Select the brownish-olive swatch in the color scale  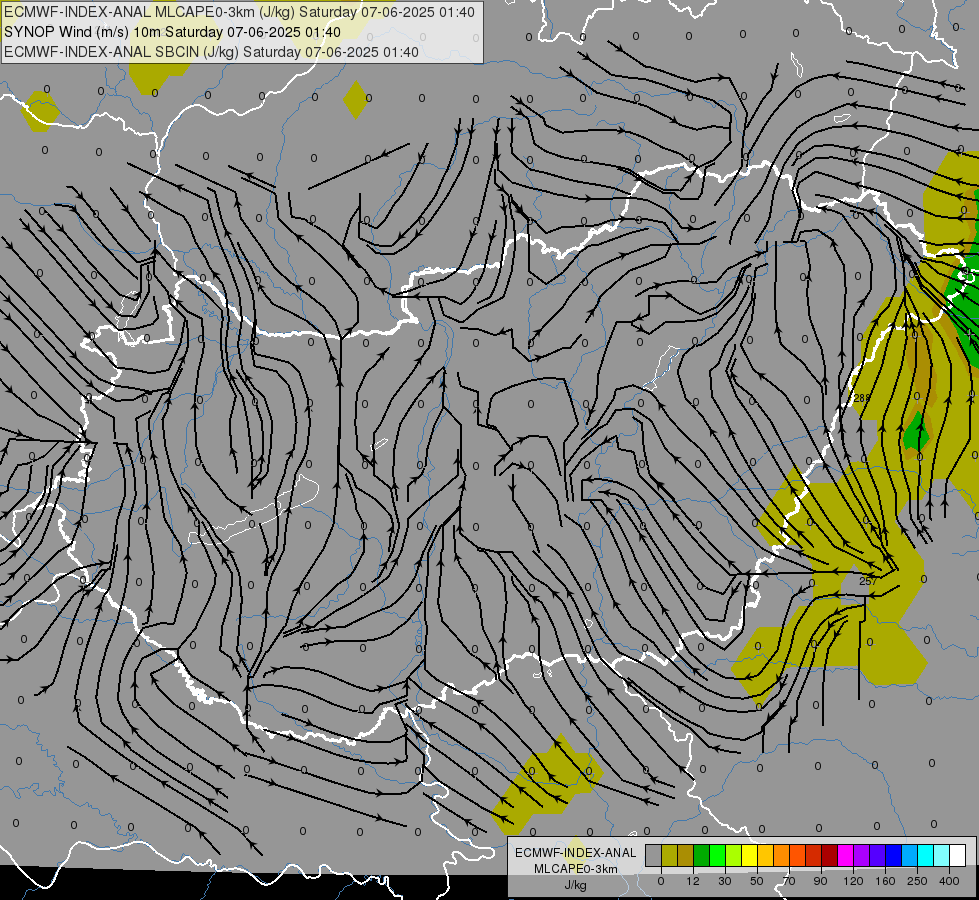pos(686,855)
